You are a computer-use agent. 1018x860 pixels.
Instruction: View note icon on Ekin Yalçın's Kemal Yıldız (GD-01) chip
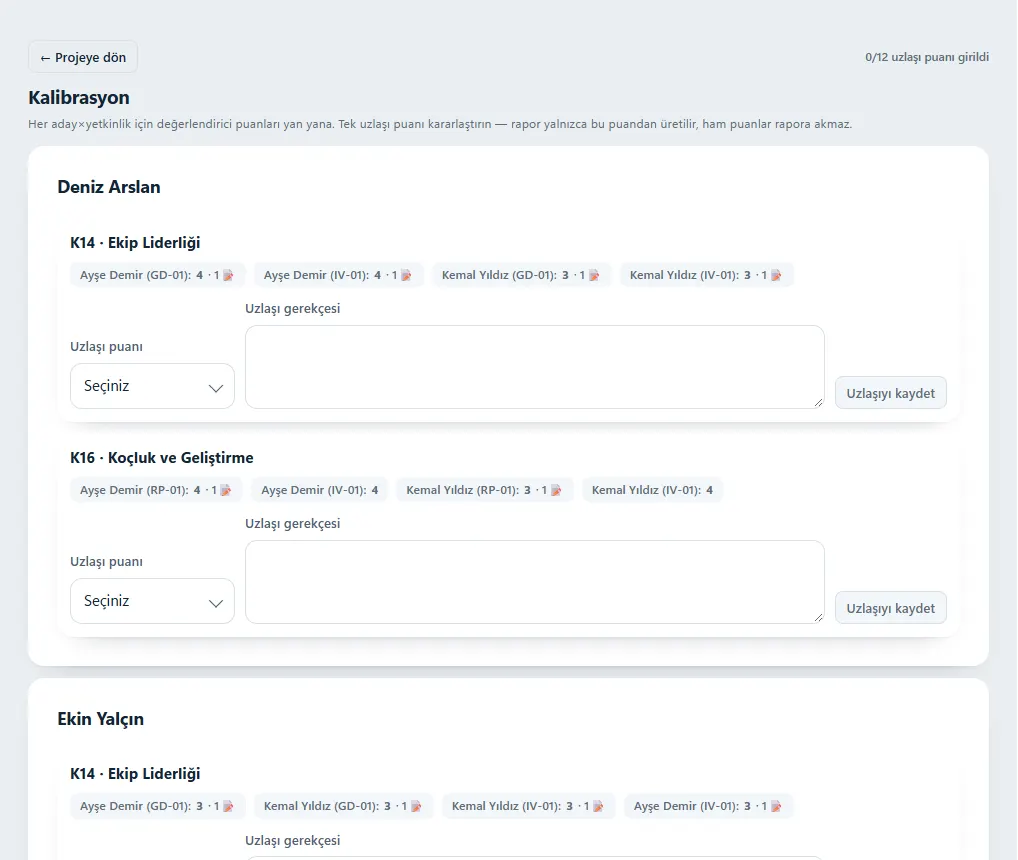coord(416,806)
